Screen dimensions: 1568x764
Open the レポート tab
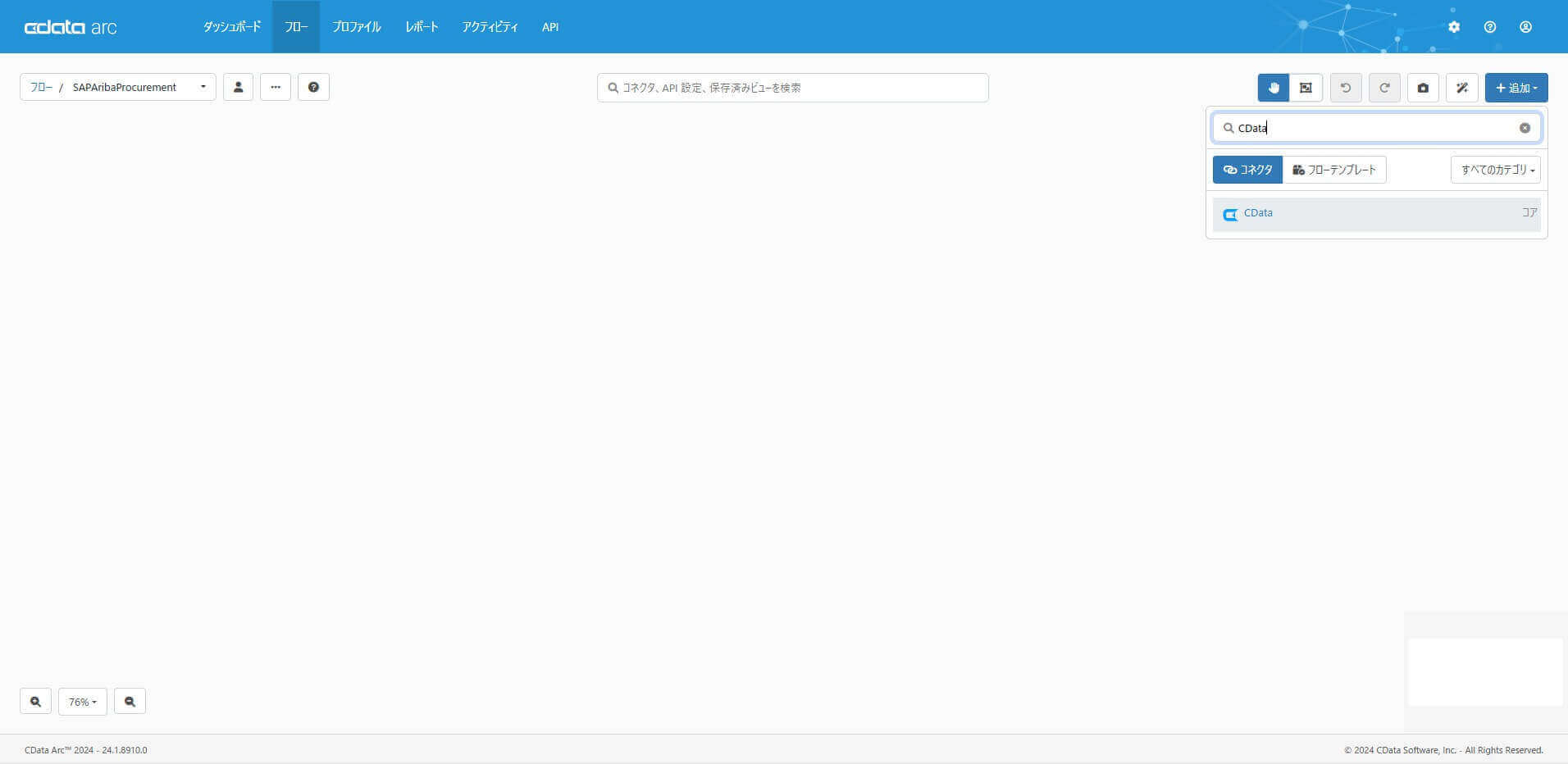coord(422,27)
